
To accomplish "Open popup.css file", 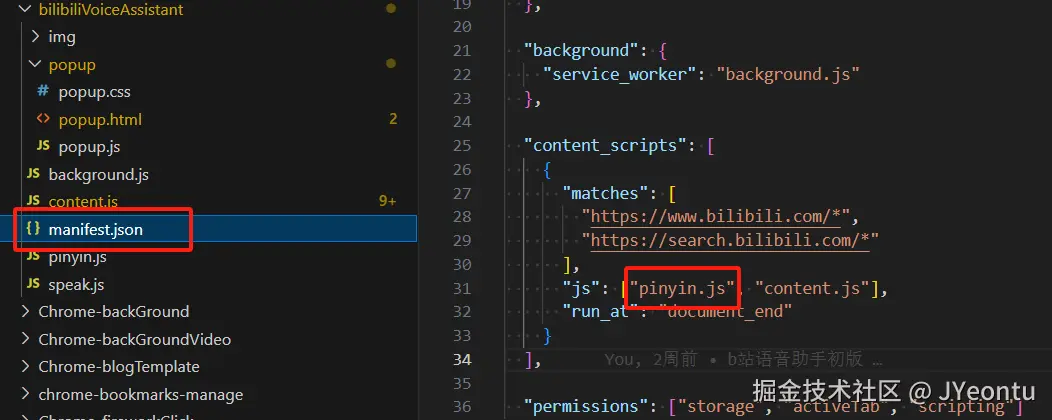I will click(95, 92).
